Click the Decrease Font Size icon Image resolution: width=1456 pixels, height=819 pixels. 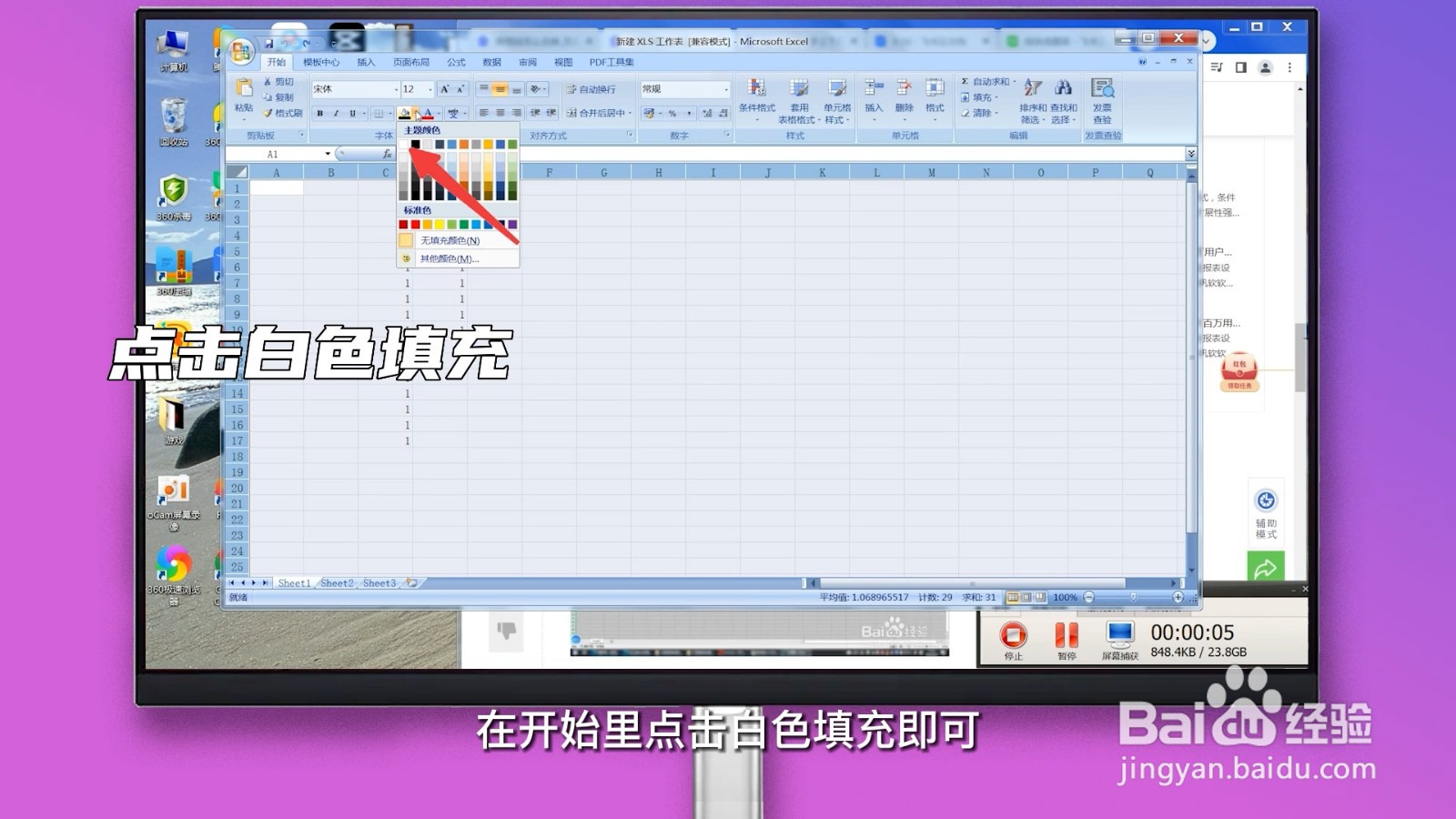[x=460, y=89]
